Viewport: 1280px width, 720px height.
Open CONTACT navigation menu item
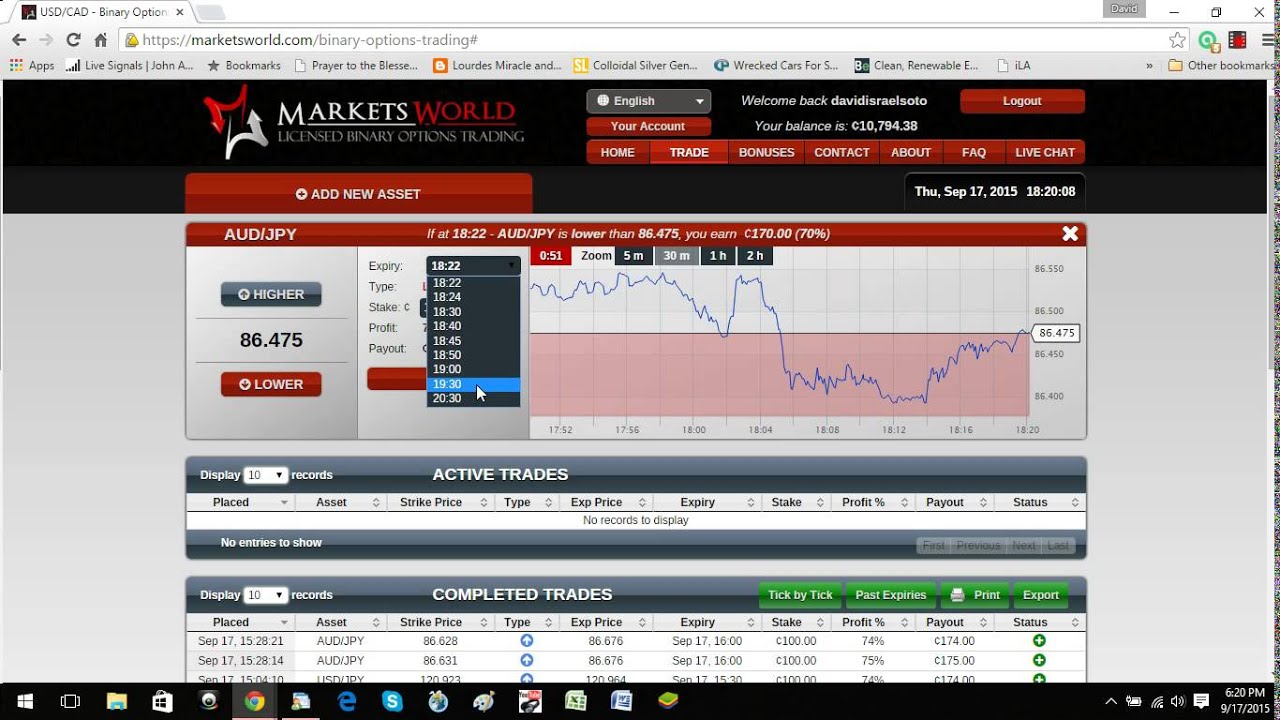pyautogui.click(x=842, y=153)
